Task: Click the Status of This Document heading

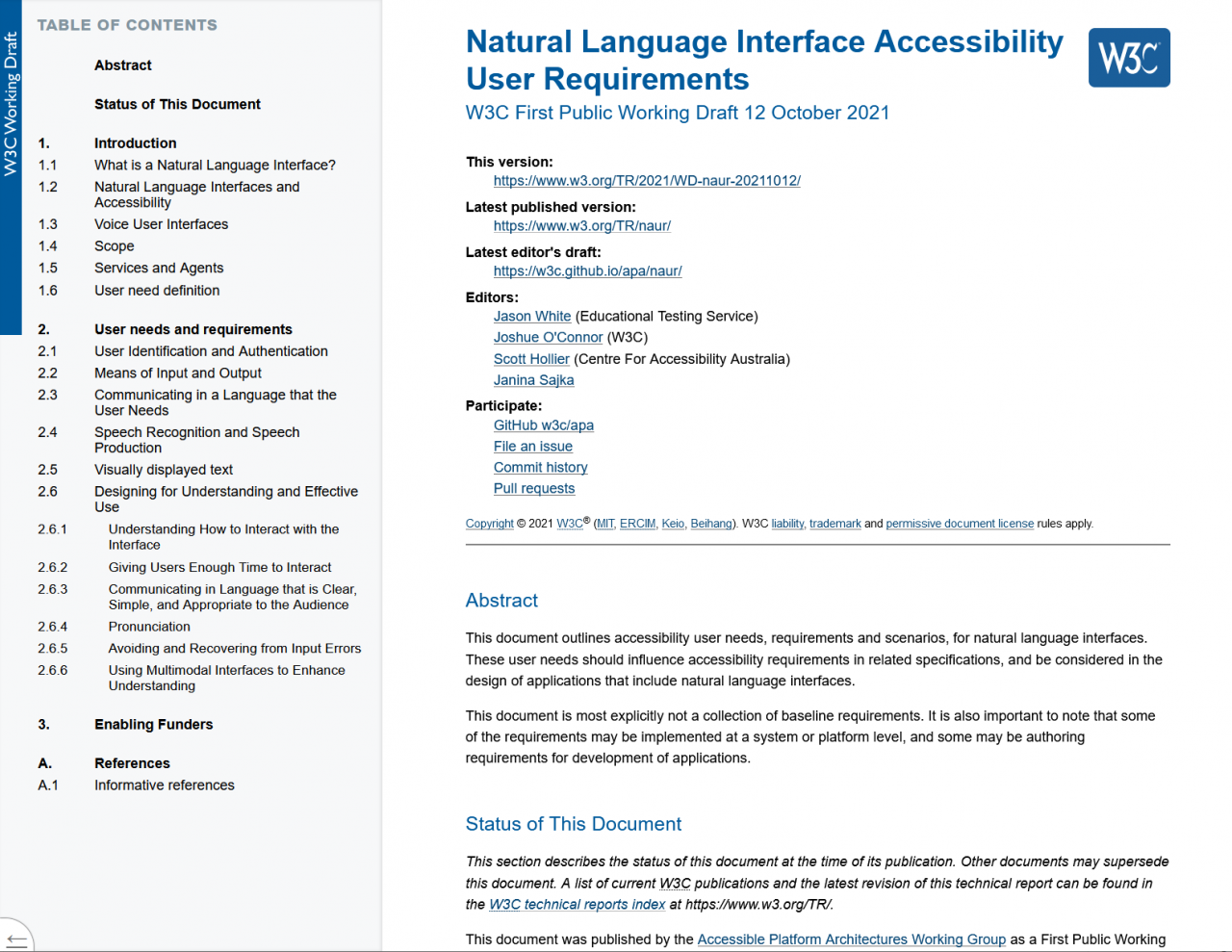Action: [574, 824]
